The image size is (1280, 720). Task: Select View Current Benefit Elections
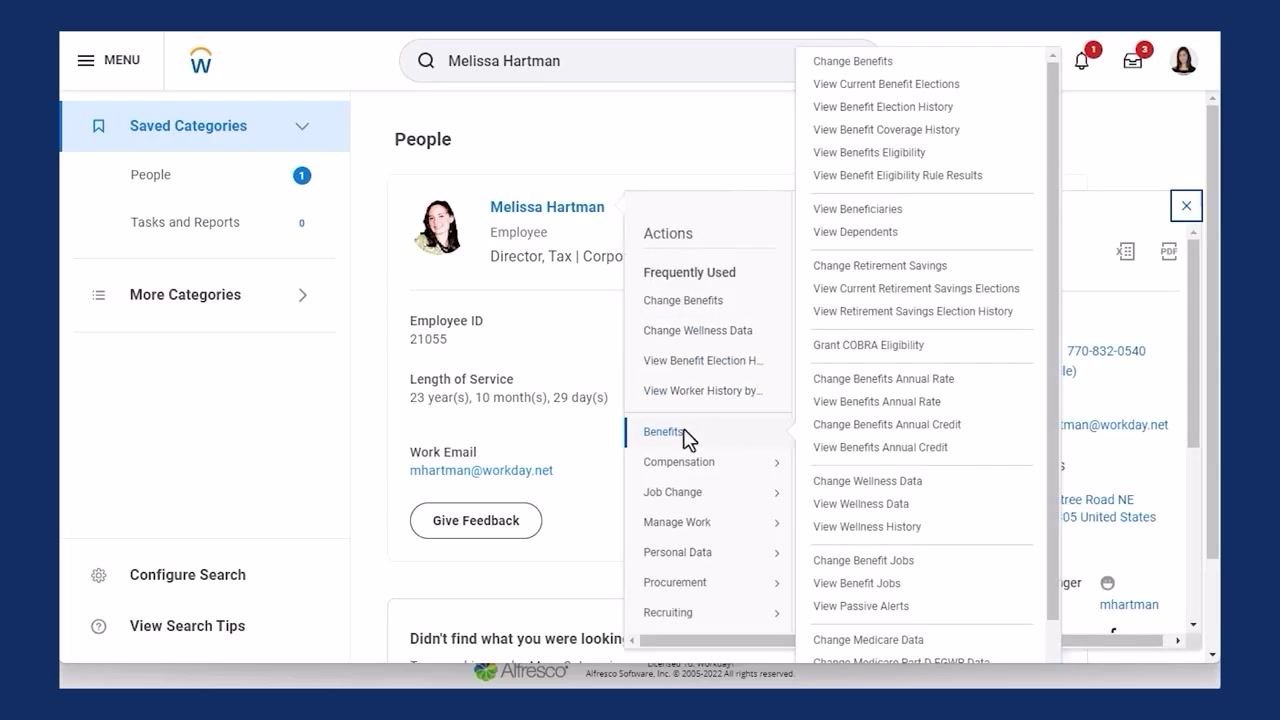pos(886,84)
